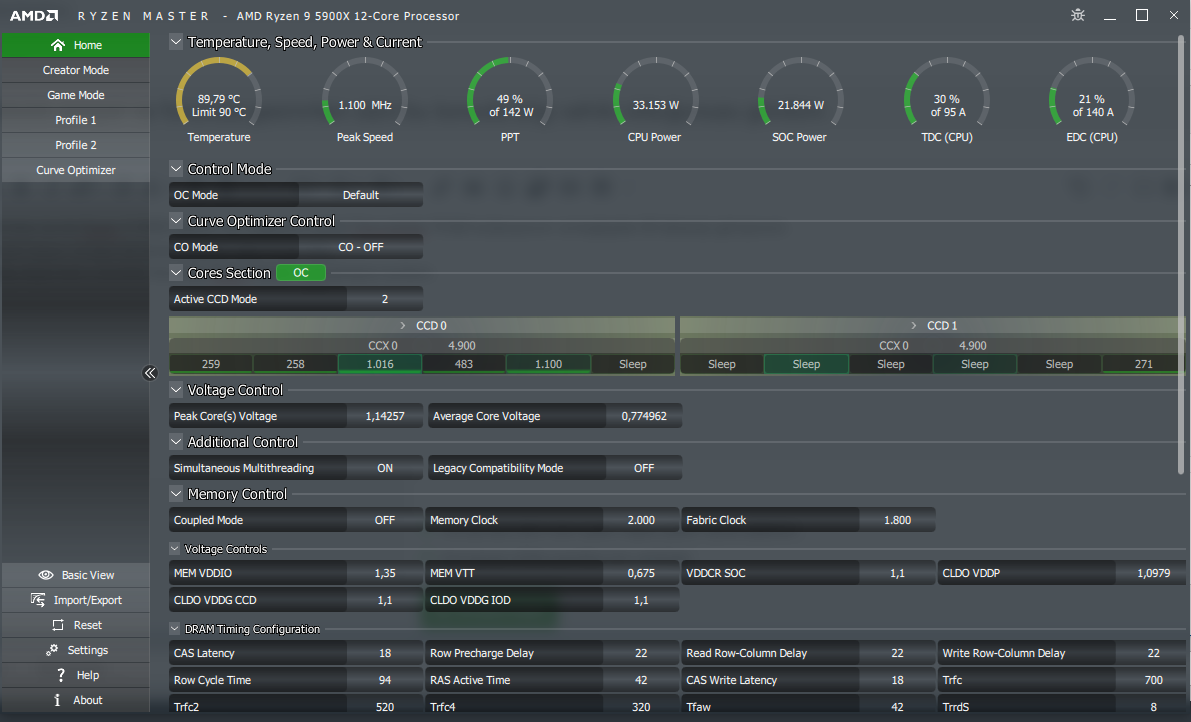Collapse the Voltage Controls subsection
This screenshot has width=1191, height=722.
175,548
